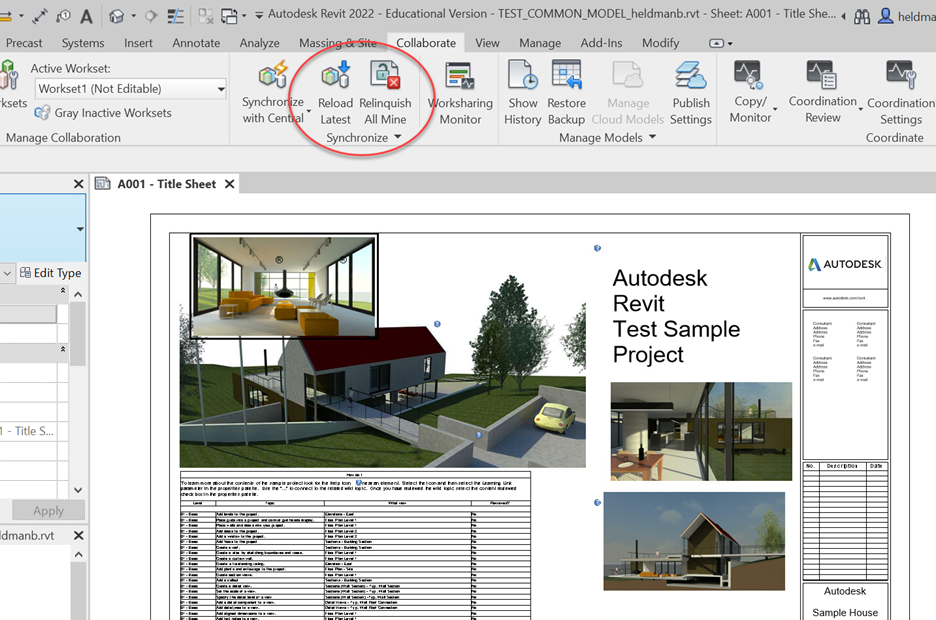The image size is (936, 620).
Task: Open the View ribbon tab
Action: coord(487,43)
